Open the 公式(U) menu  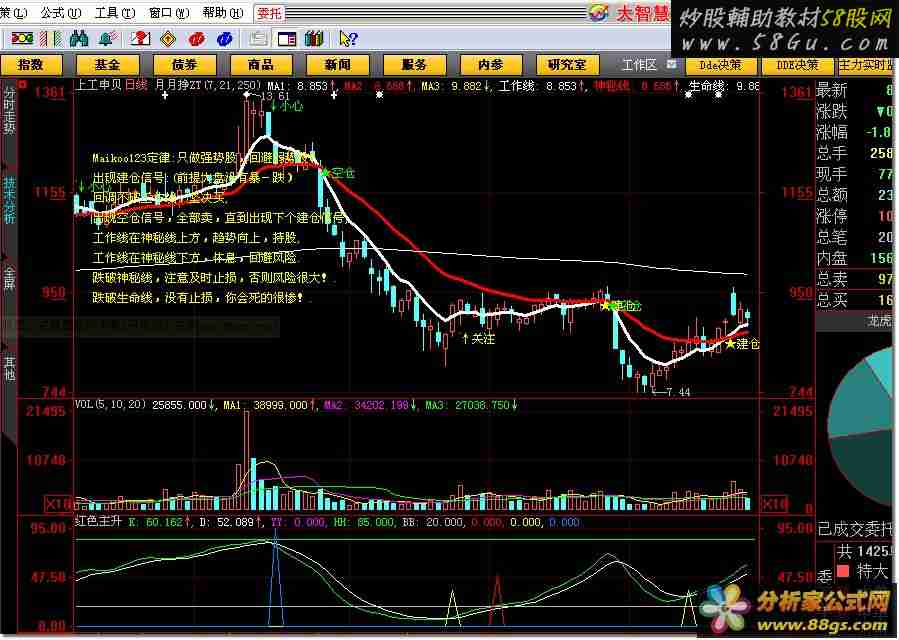61,12
